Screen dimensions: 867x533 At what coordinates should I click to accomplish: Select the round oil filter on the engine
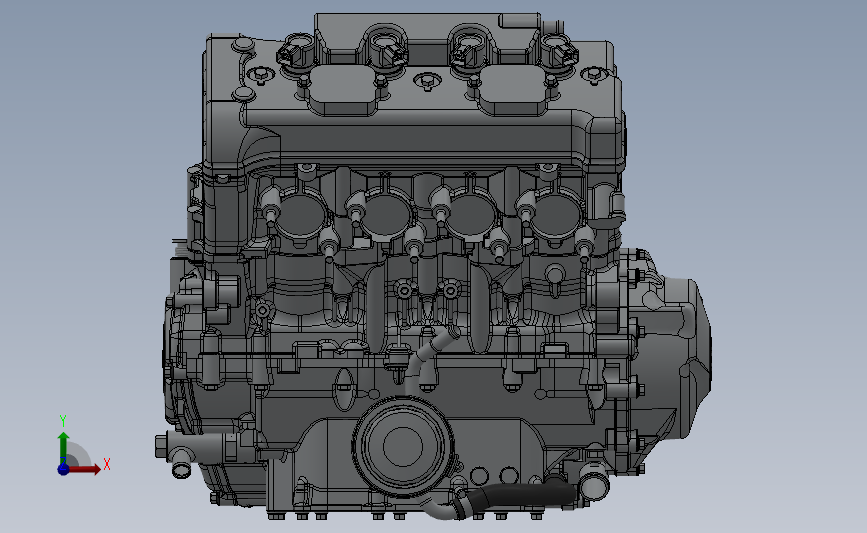pyautogui.click(x=403, y=446)
